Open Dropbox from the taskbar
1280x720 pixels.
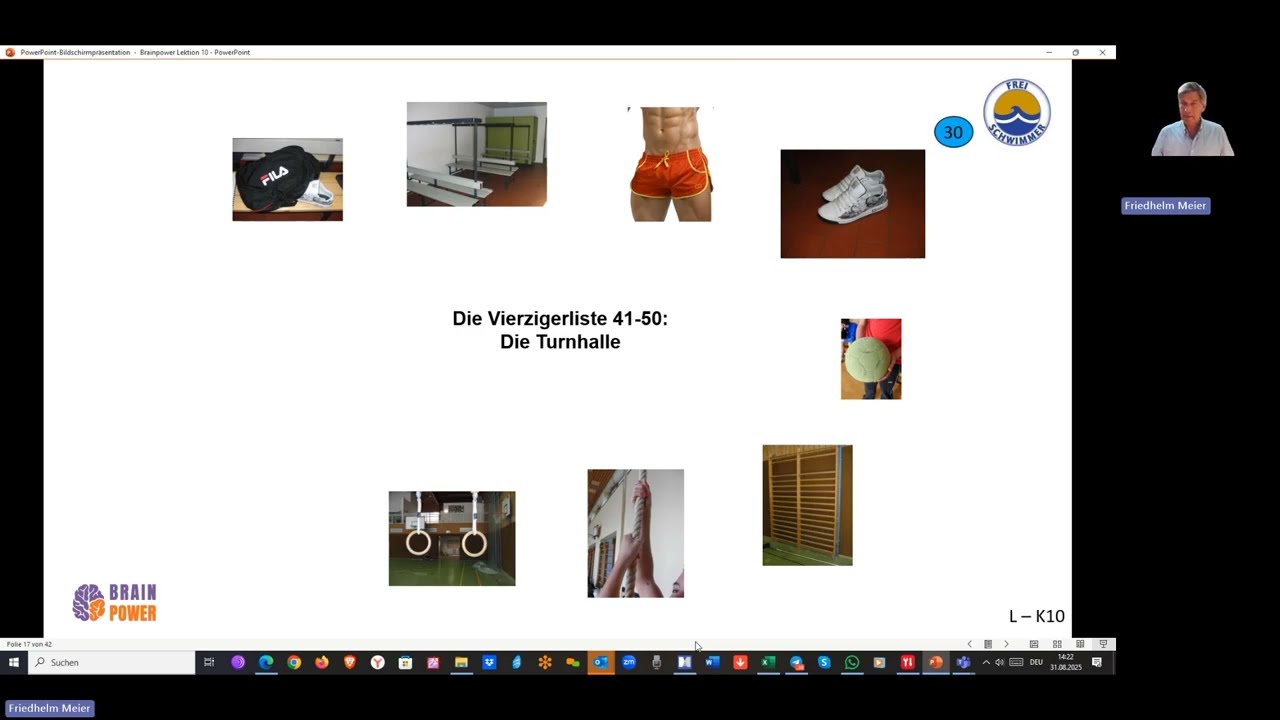point(489,662)
